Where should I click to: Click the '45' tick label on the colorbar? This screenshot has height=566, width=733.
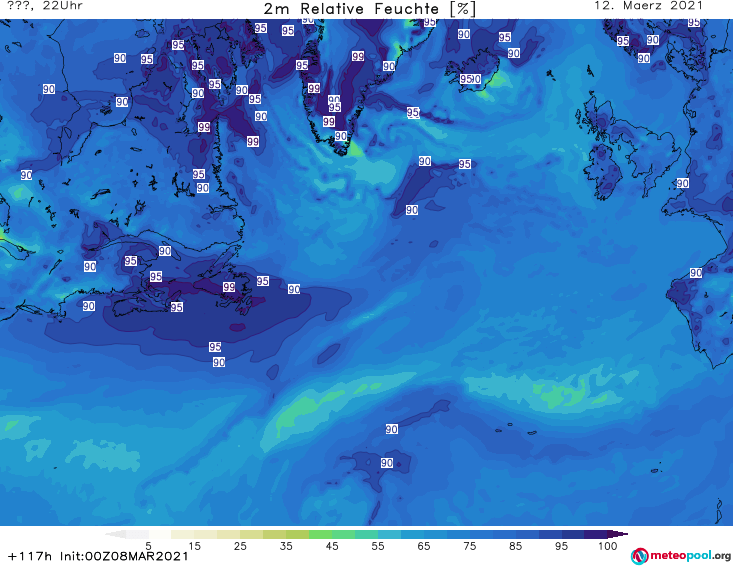(331, 546)
